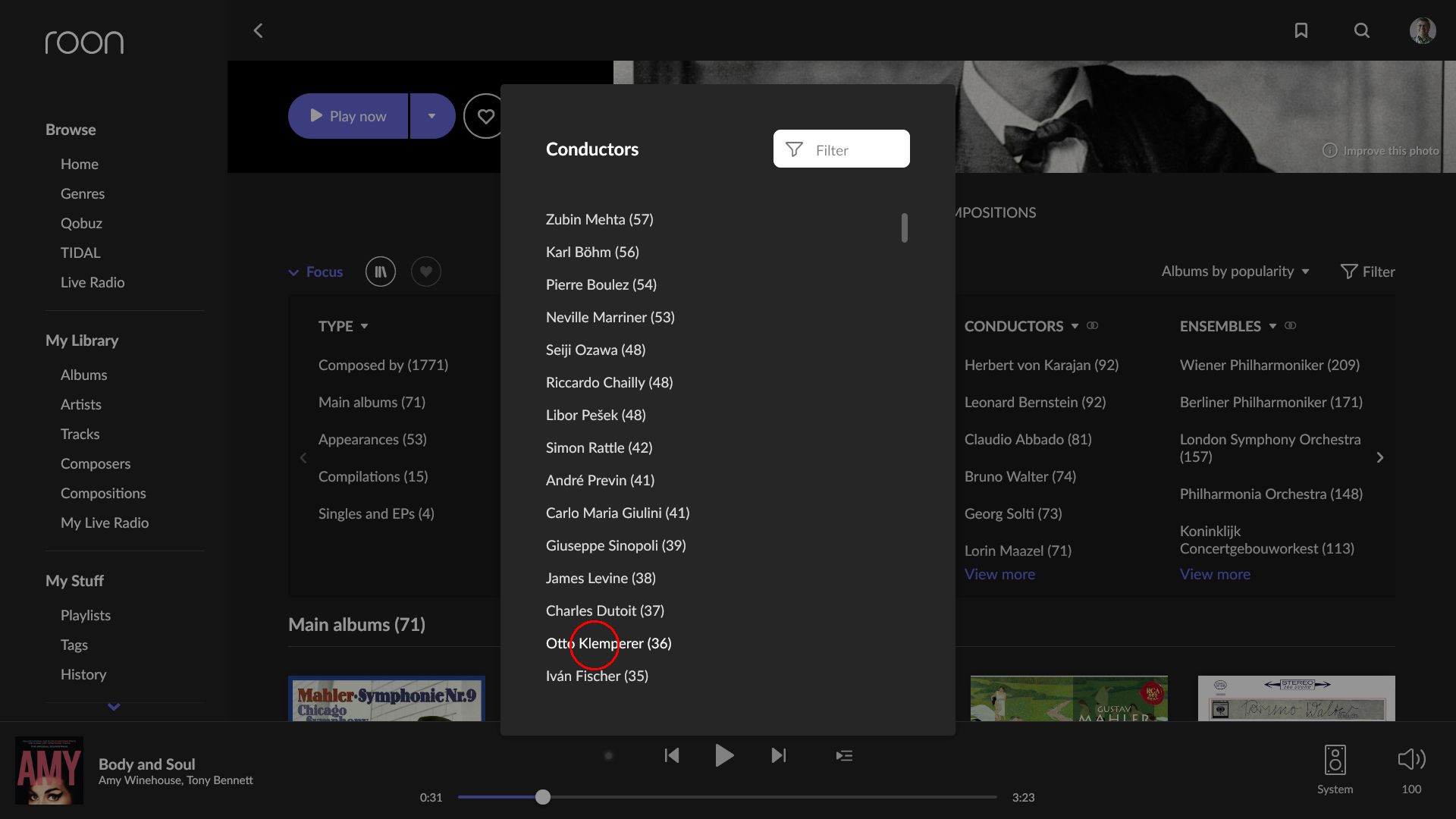The image size is (1456, 819).
Task: Open CONDUCTORS focus dropdown
Action: (x=1021, y=326)
